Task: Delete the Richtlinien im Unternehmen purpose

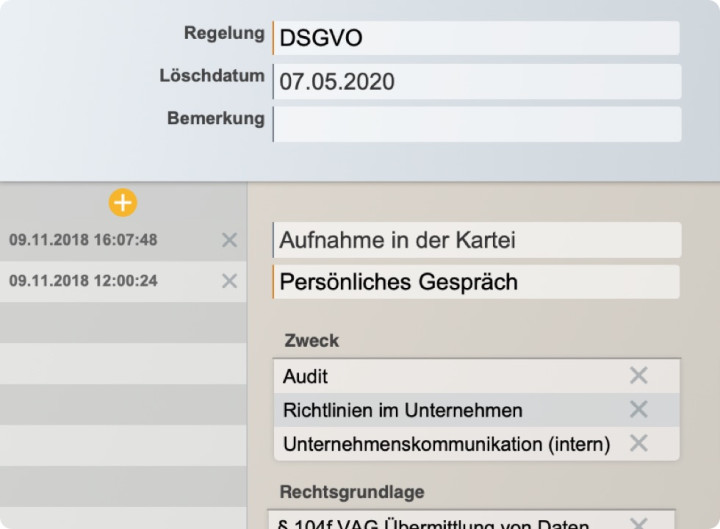Action: (638, 409)
